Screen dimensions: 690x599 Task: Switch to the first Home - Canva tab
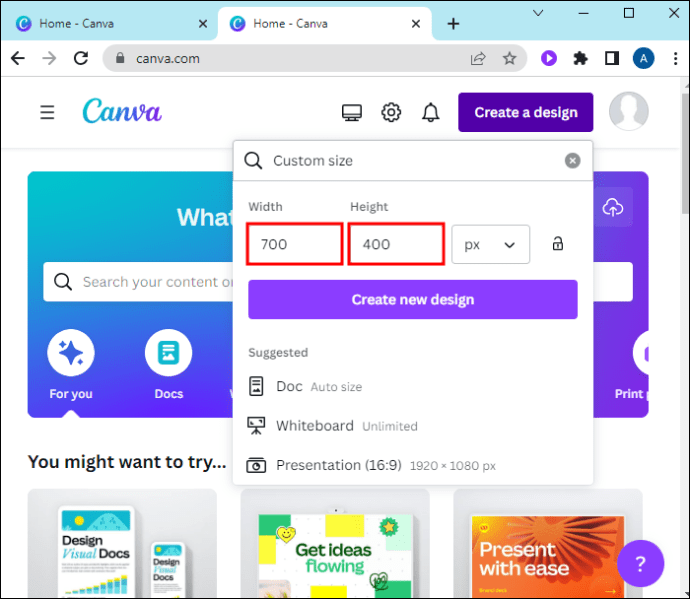click(109, 24)
